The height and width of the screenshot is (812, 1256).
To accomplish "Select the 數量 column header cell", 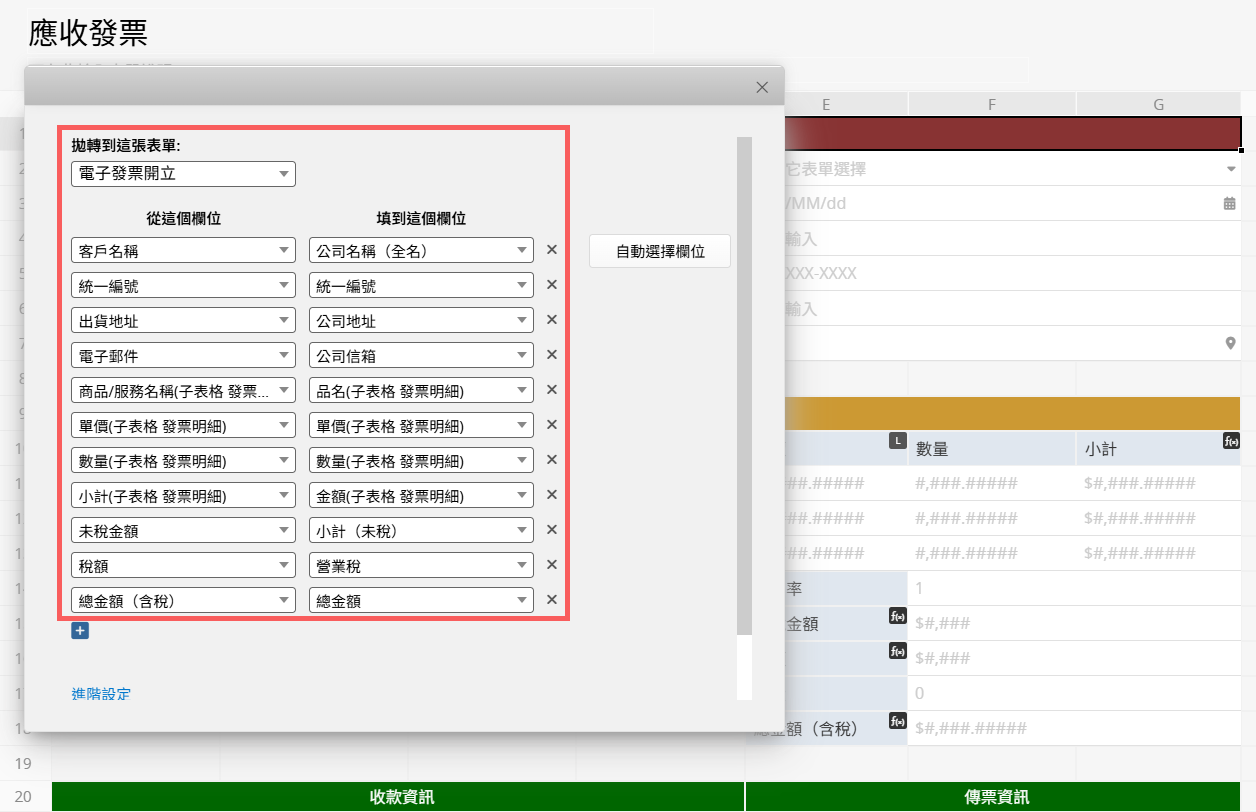I will click(991, 450).
